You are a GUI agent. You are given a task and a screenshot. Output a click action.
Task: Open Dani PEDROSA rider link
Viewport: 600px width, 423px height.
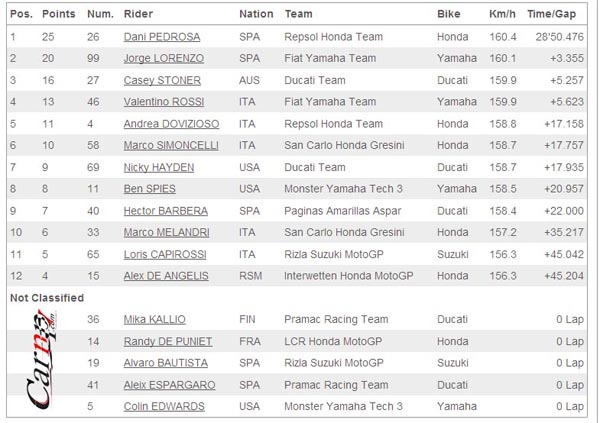[x=161, y=37]
